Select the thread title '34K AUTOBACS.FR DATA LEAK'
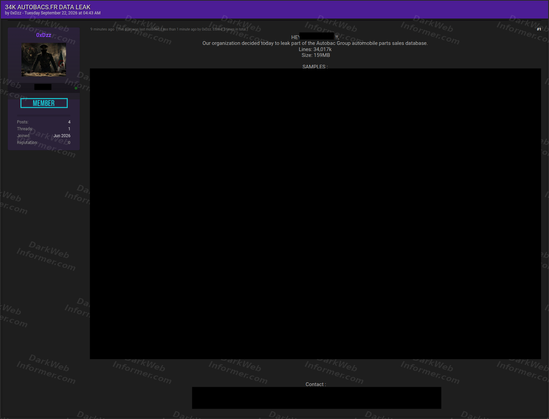 48,7
